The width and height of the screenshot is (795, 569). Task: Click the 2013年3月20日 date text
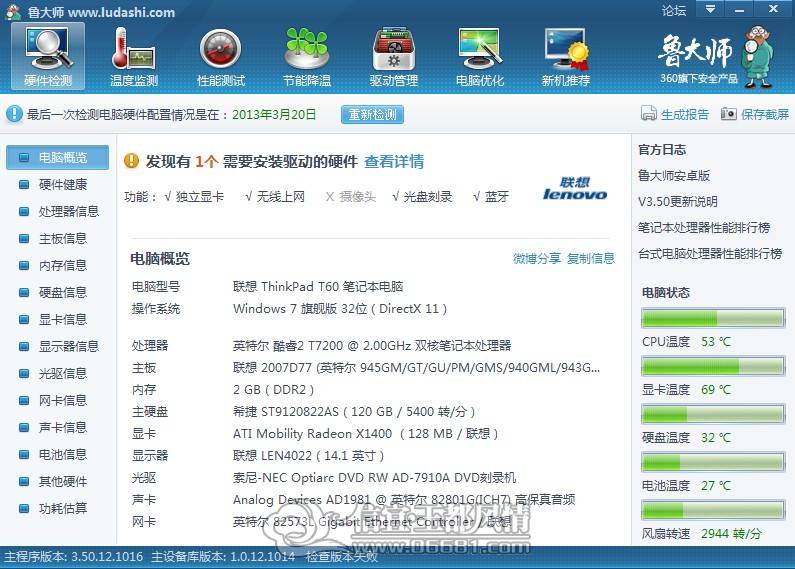pos(274,114)
